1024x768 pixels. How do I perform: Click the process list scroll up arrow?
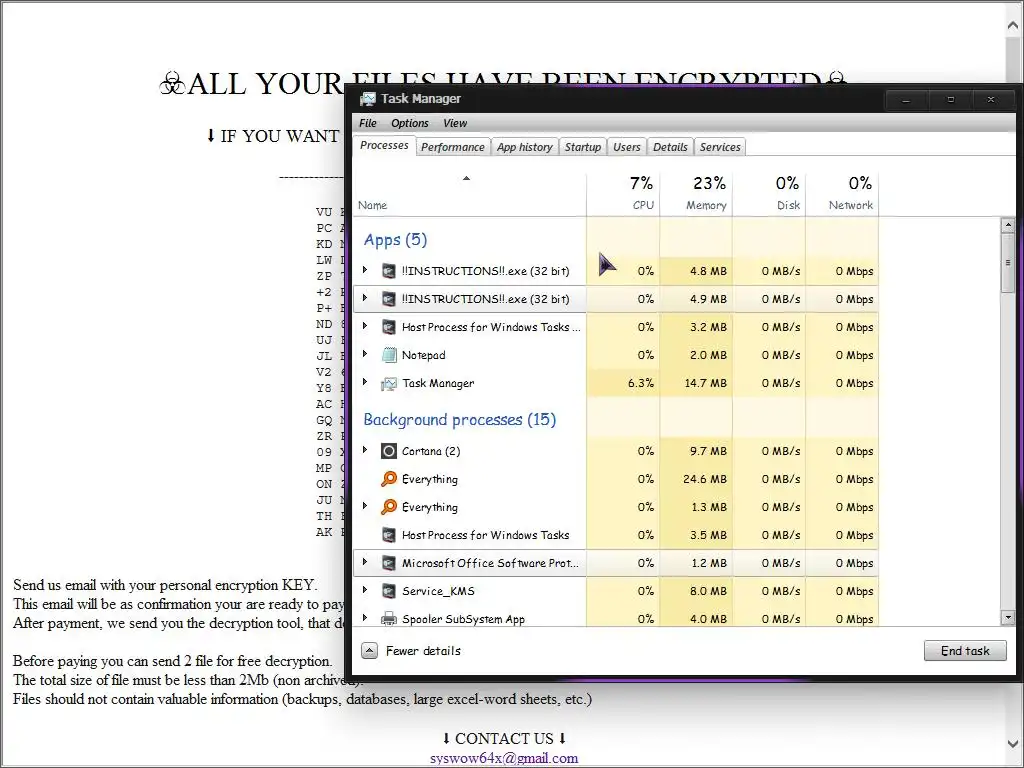[x=1008, y=225]
